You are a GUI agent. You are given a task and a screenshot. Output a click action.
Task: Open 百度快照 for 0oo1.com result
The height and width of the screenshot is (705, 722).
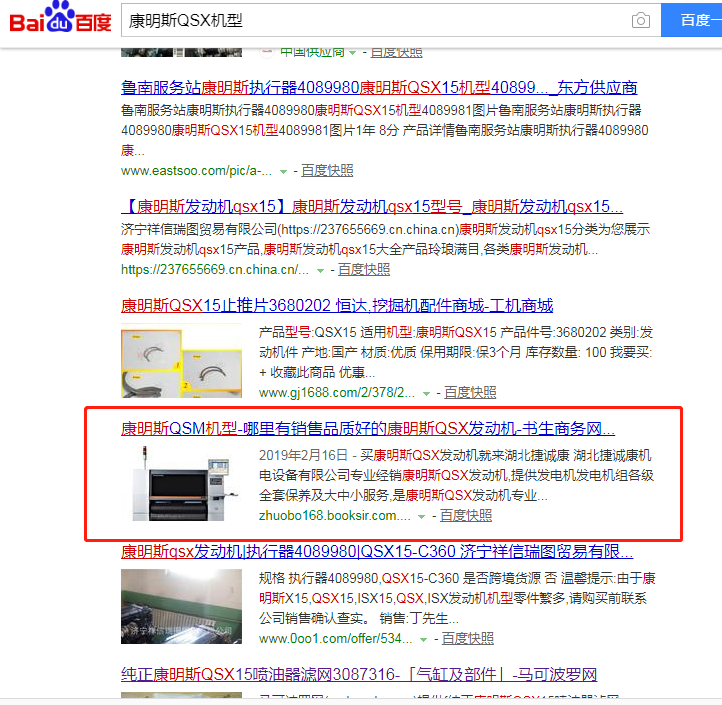[468, 638]
